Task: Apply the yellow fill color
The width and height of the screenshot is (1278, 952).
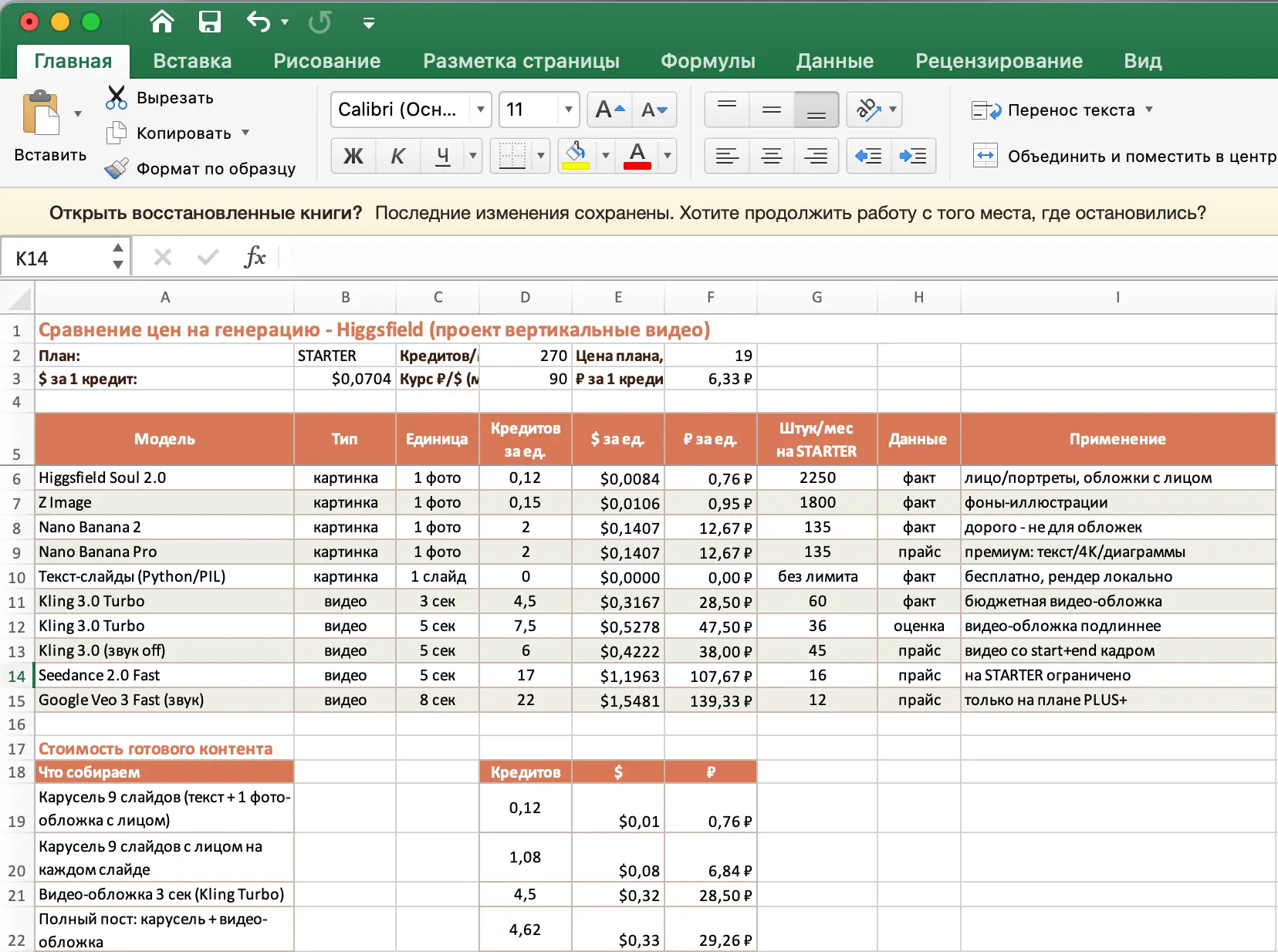Action: [x=576, y=156]
